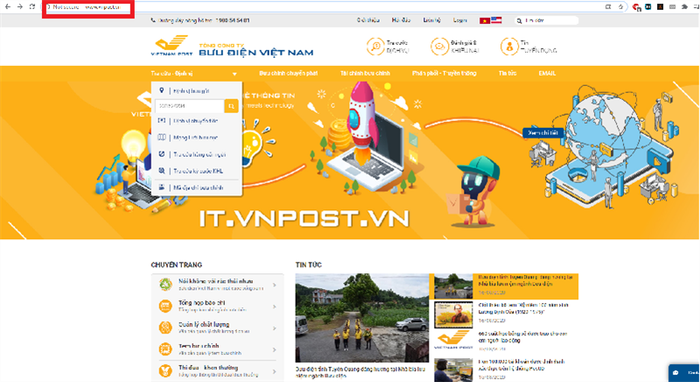Click the Đánh giá & khiếu nại icon
Image resolution: width=700 pixels, height=382 pixels.
440,46
